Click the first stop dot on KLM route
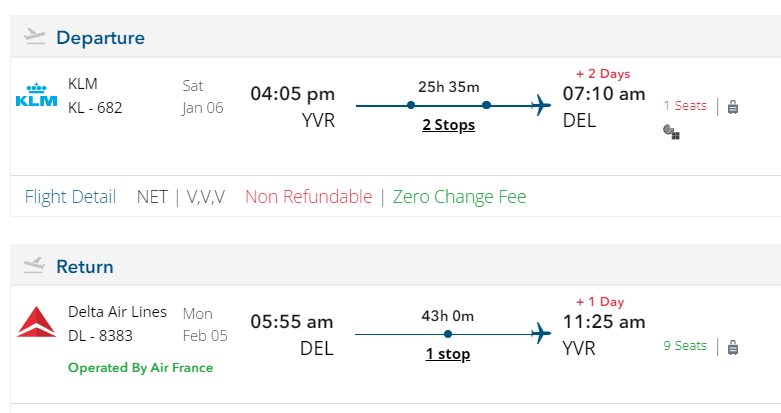Image resolution: width=781 pixels, height=413 pixels. pyautogui.click(x=411, y=104)
